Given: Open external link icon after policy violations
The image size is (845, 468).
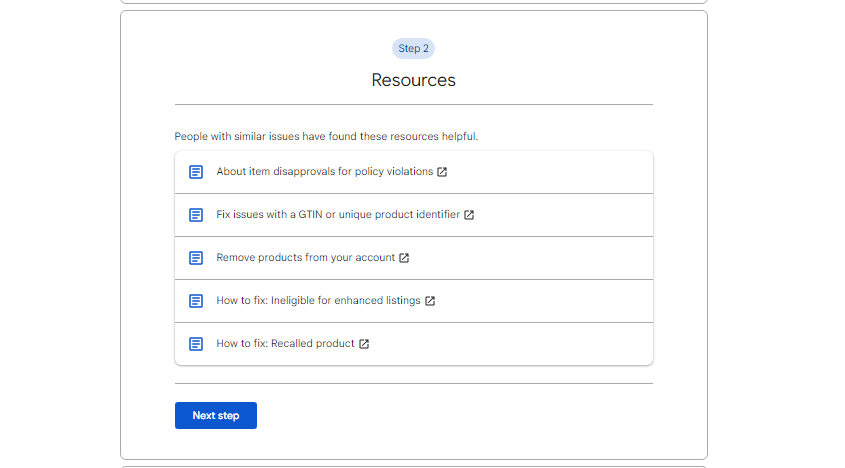Looking at the screenshot, I should click(442, 171).
